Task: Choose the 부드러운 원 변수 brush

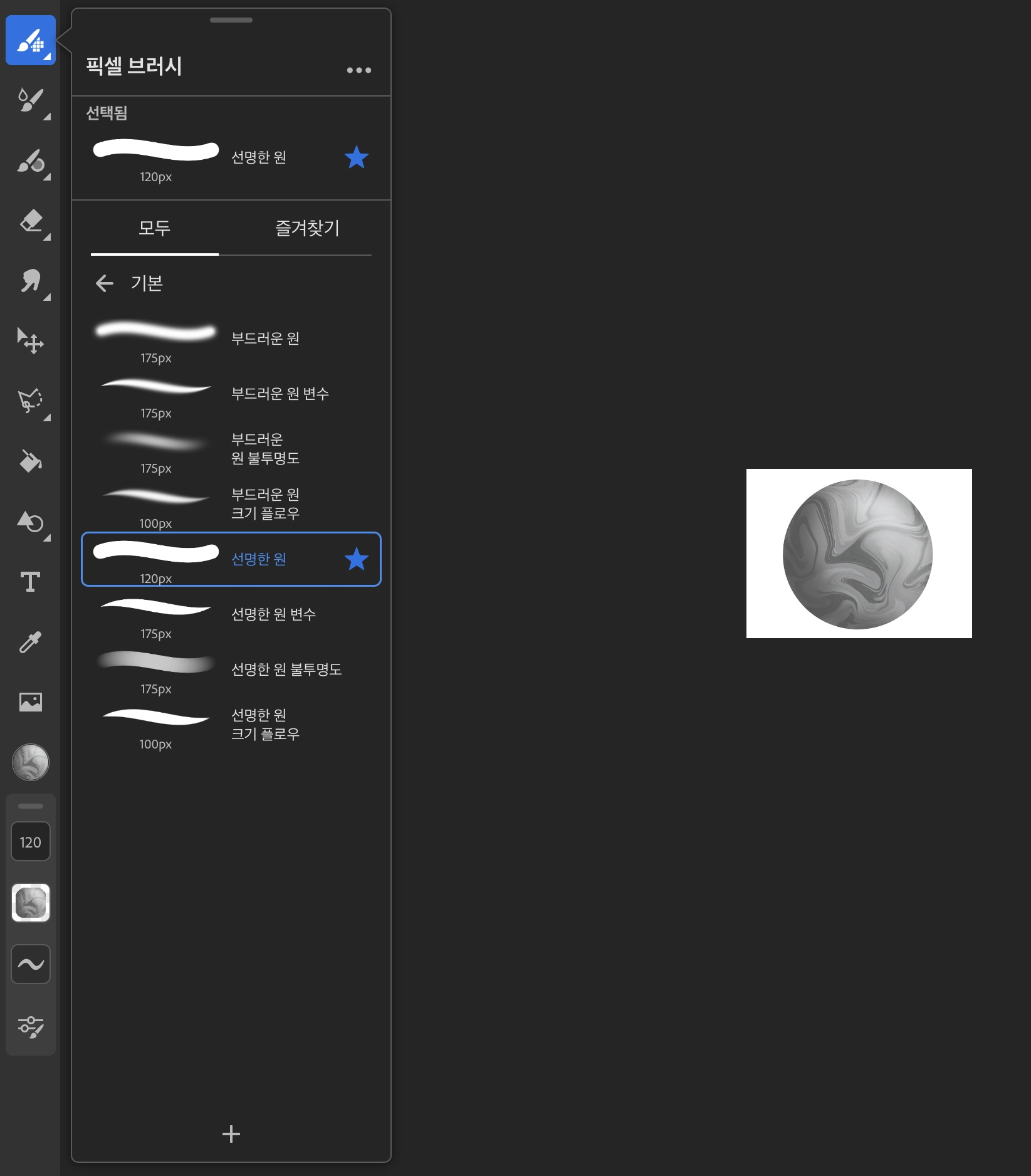Action: click(231, 394)
